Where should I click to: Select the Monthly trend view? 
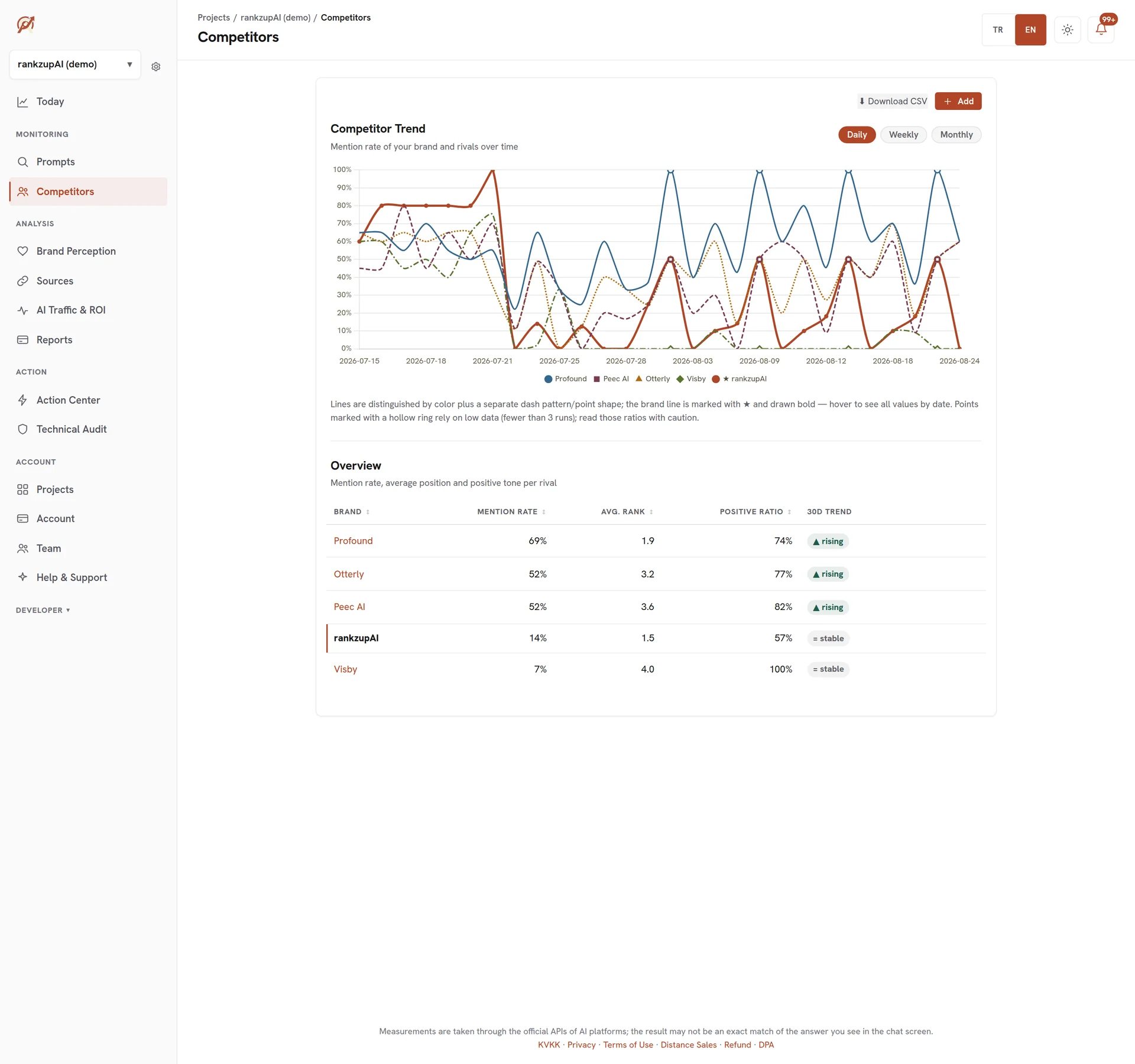point(956,135)
